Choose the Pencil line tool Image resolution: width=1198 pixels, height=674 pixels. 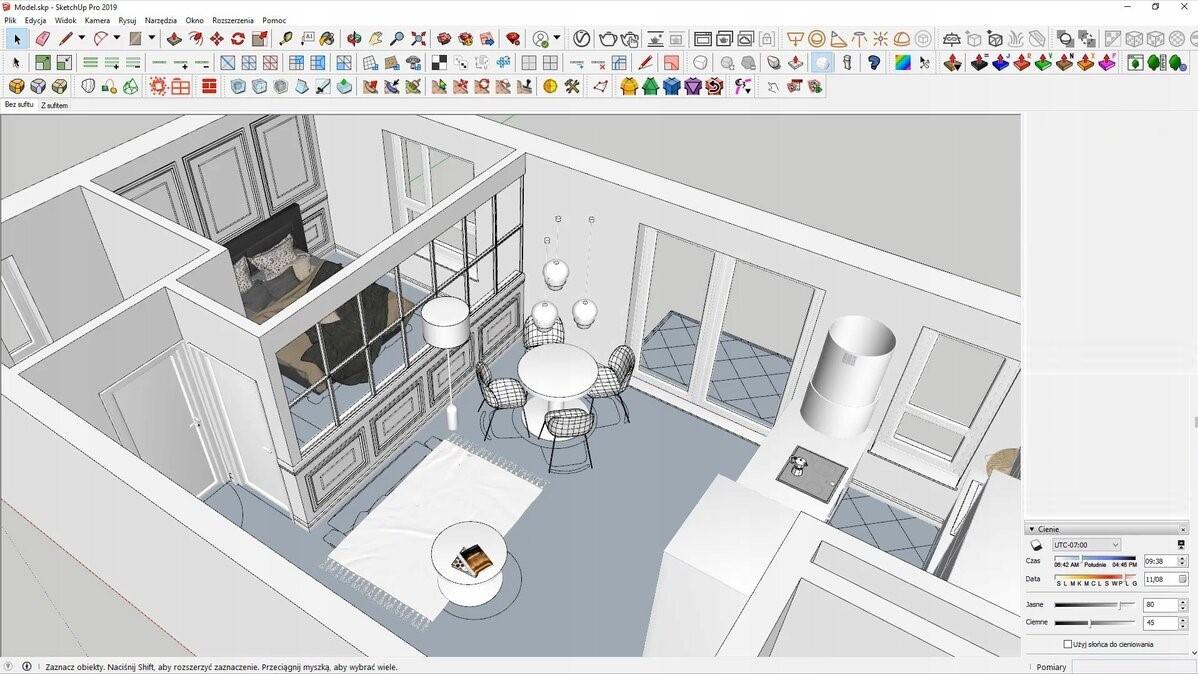(66, 38)
